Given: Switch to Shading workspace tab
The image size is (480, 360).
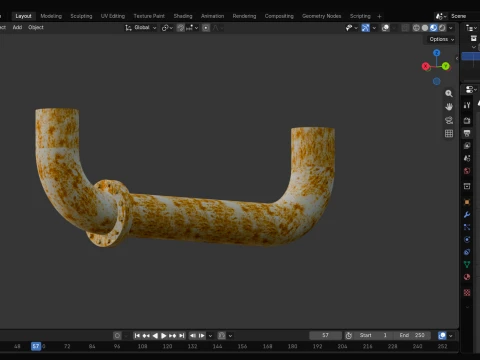Looking at the screenshot, I should (x=183, y=16).
